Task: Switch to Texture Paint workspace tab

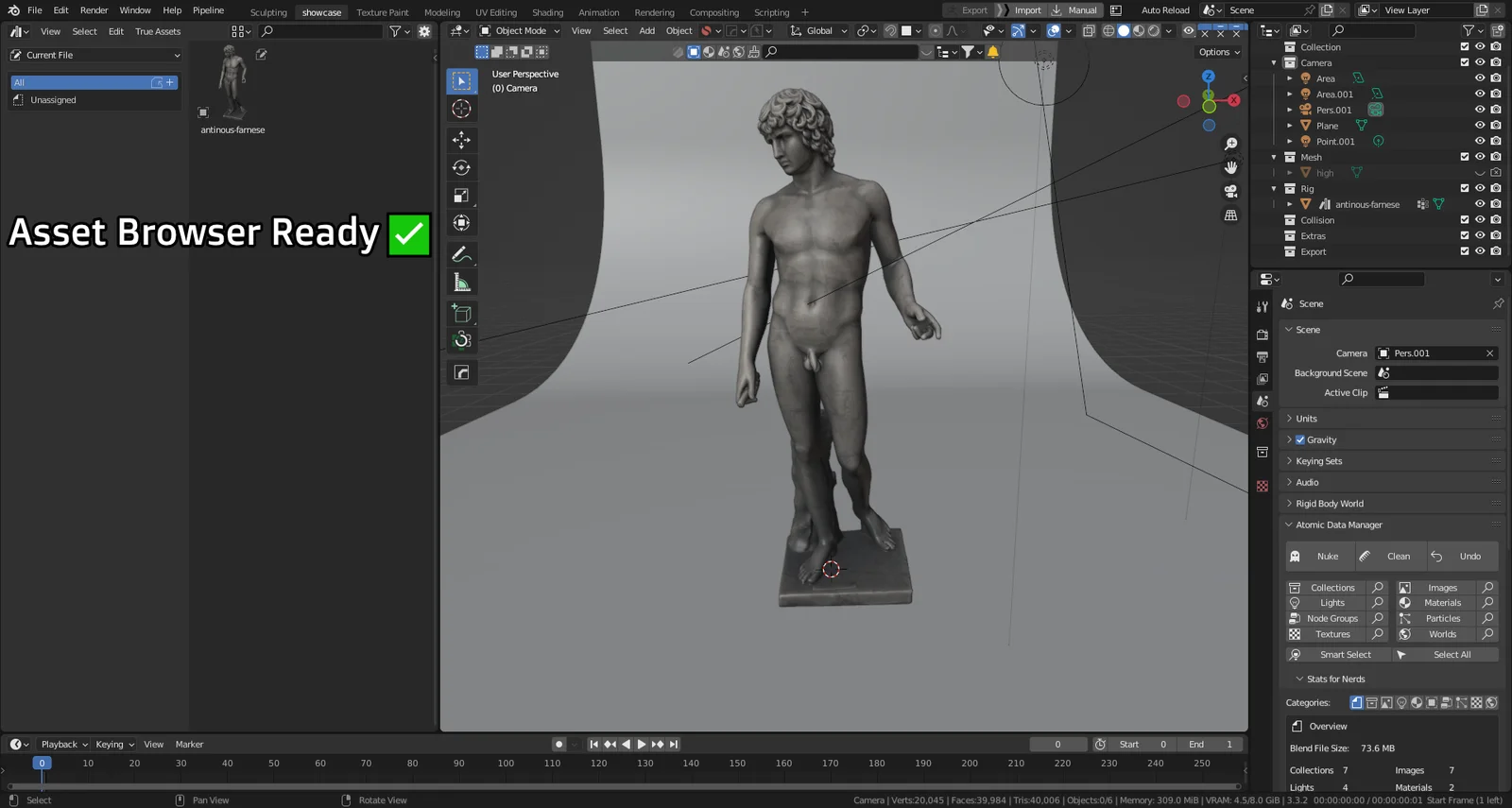Action: (383, 12)
